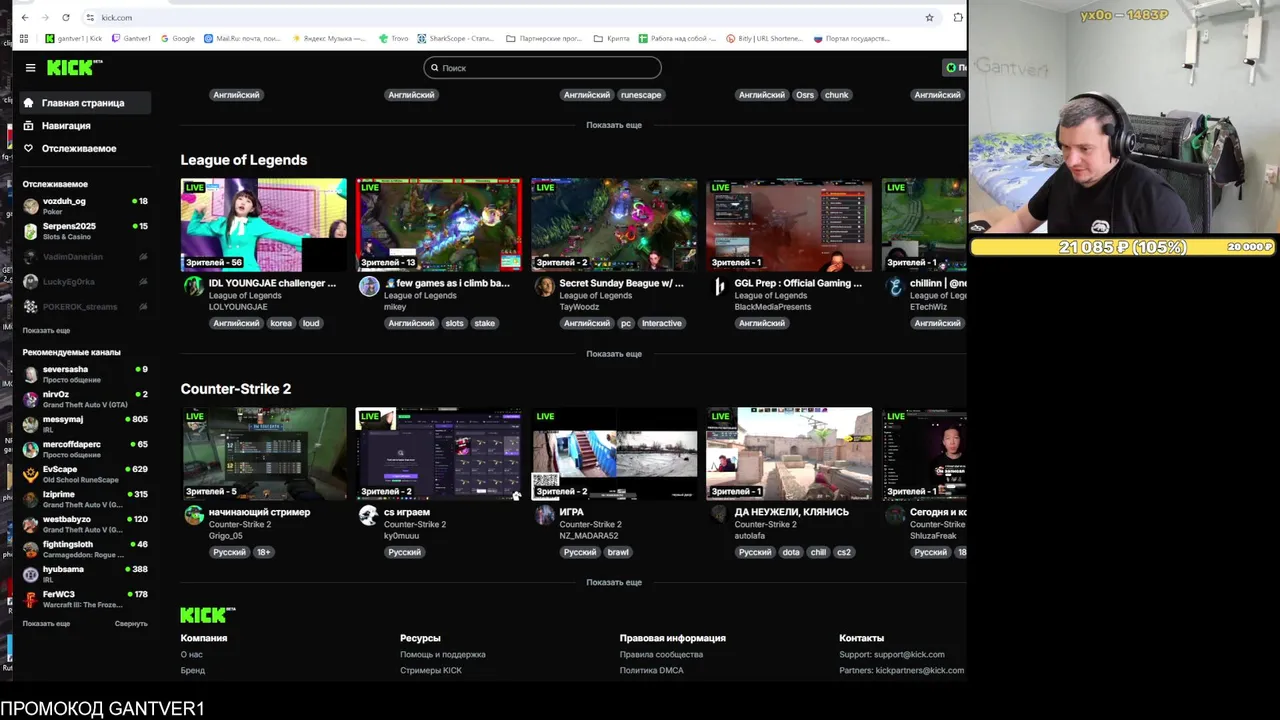
Task: Click FerWC3 channel avatar in sidebar
Action: click(x=31, y=599)
